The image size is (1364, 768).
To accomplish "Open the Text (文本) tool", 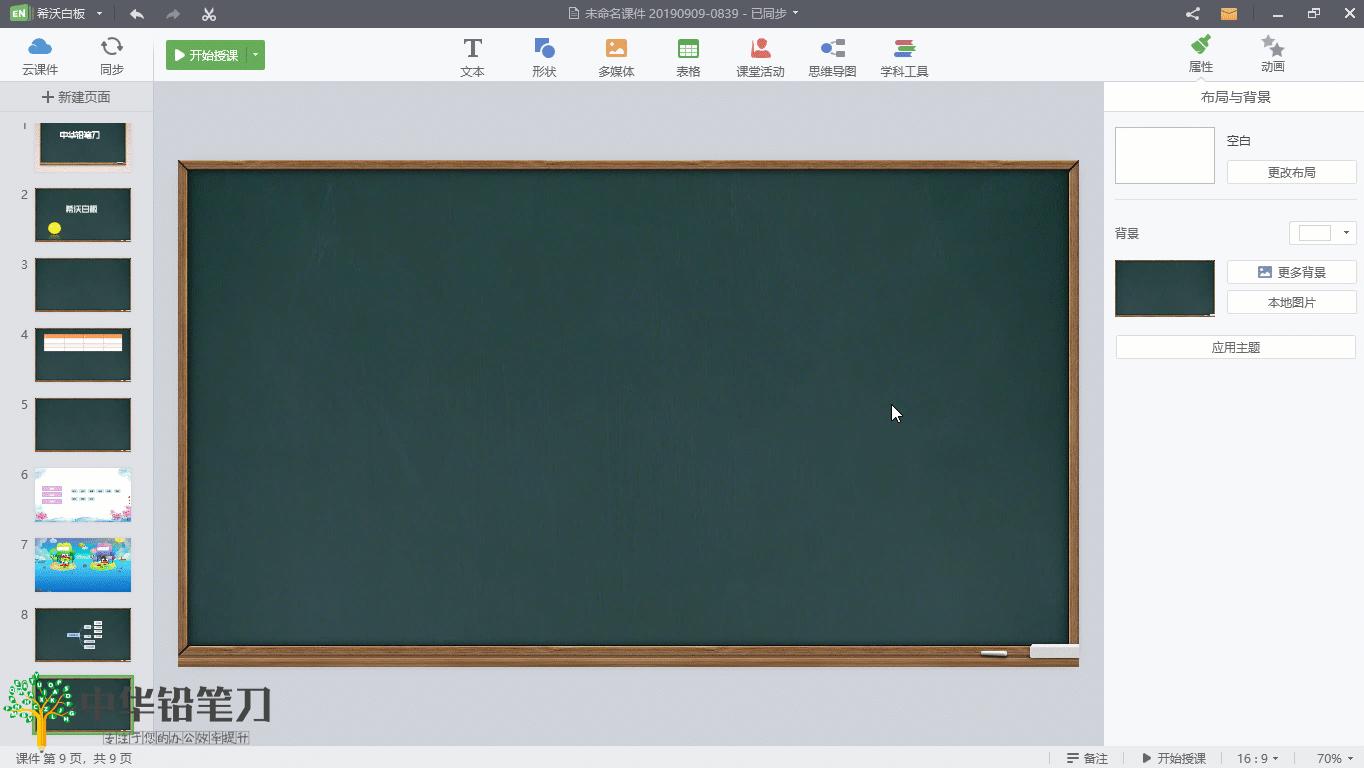I will pos(472,56).
